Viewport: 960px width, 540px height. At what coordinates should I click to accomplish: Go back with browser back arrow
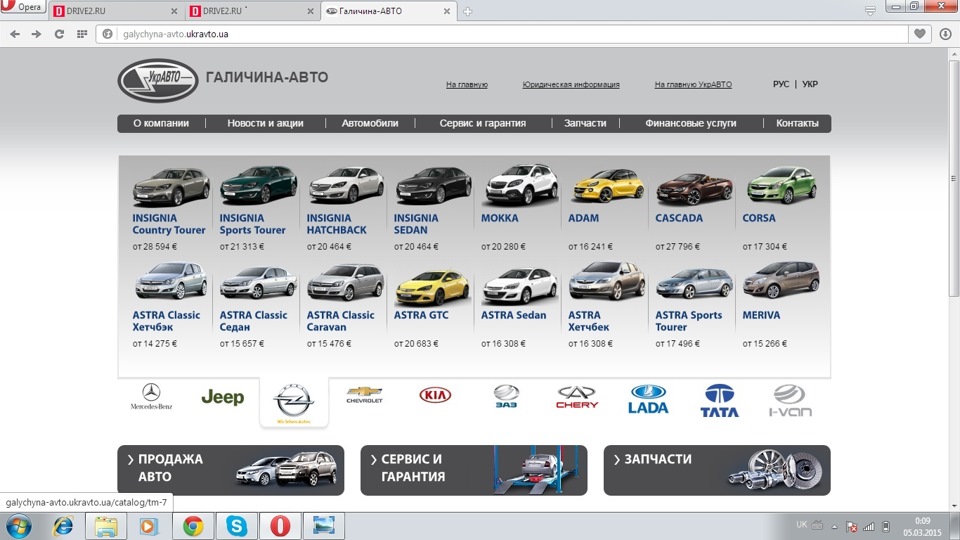click(15, 34)
